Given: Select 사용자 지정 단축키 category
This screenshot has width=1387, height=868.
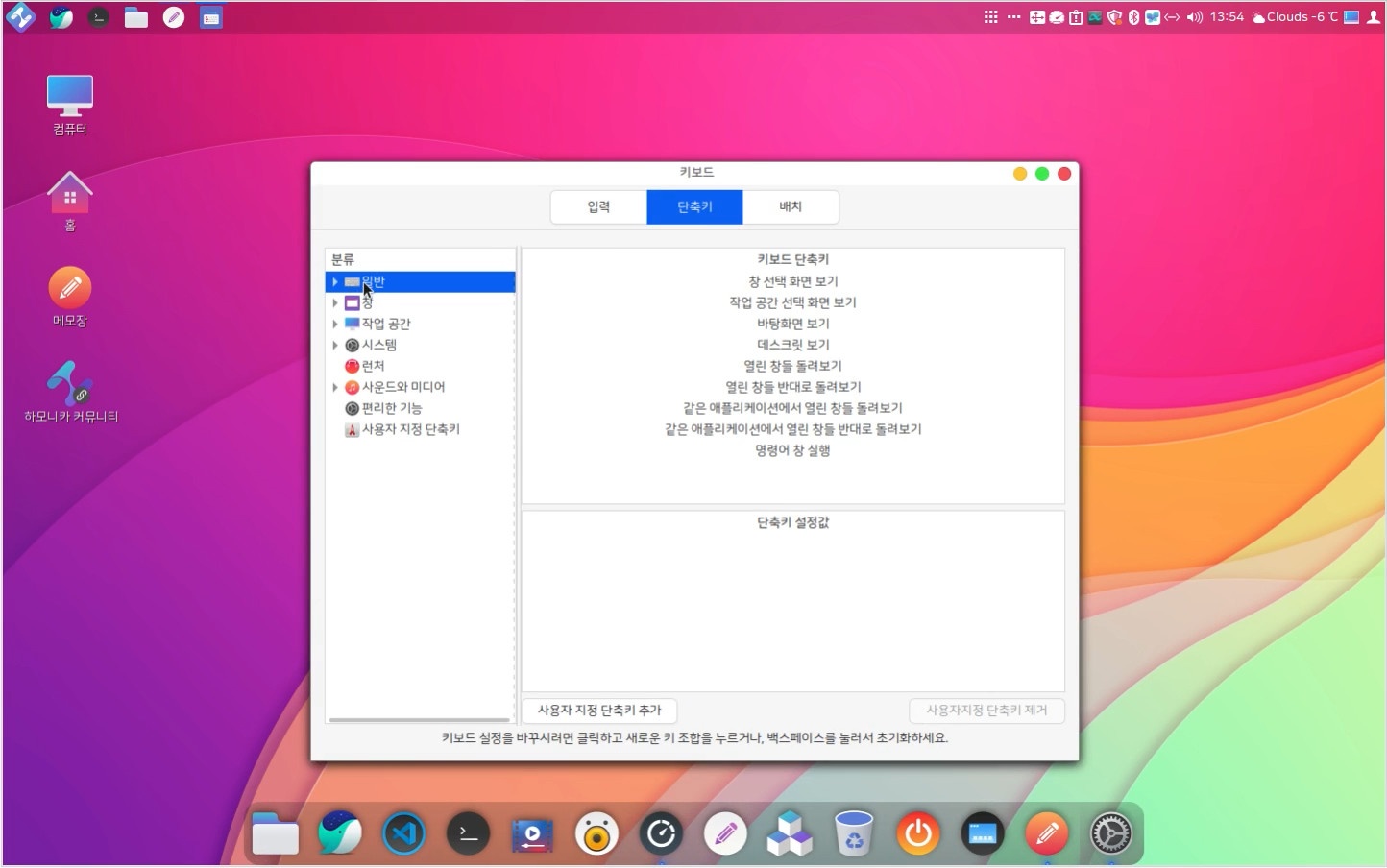Looking at the screenshot, I should coord(410,429).
